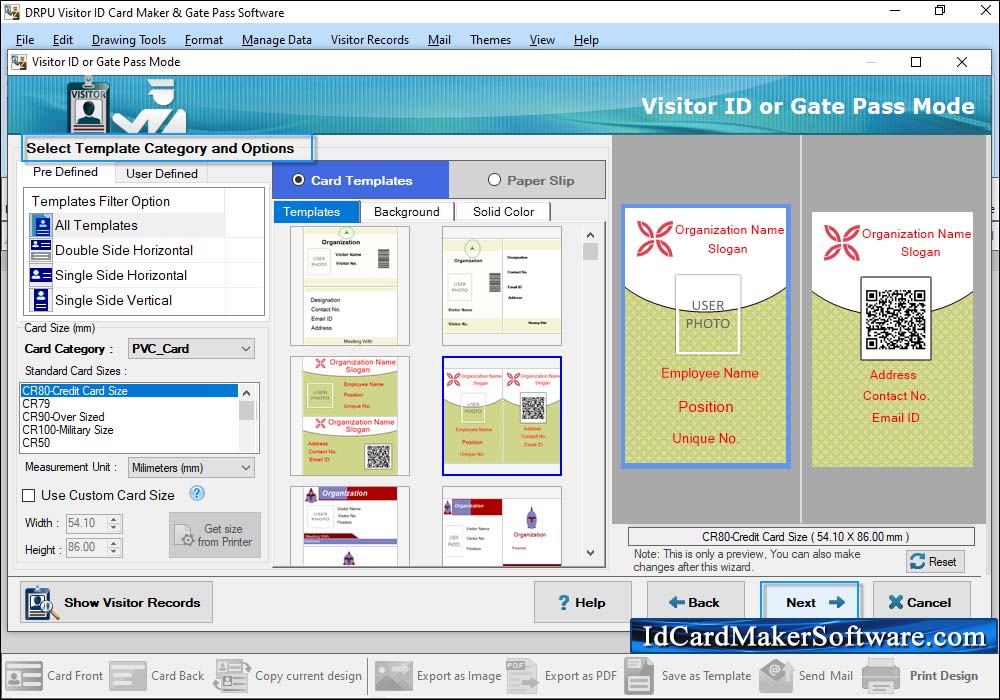Click the Get size from Printer icon

184,536
